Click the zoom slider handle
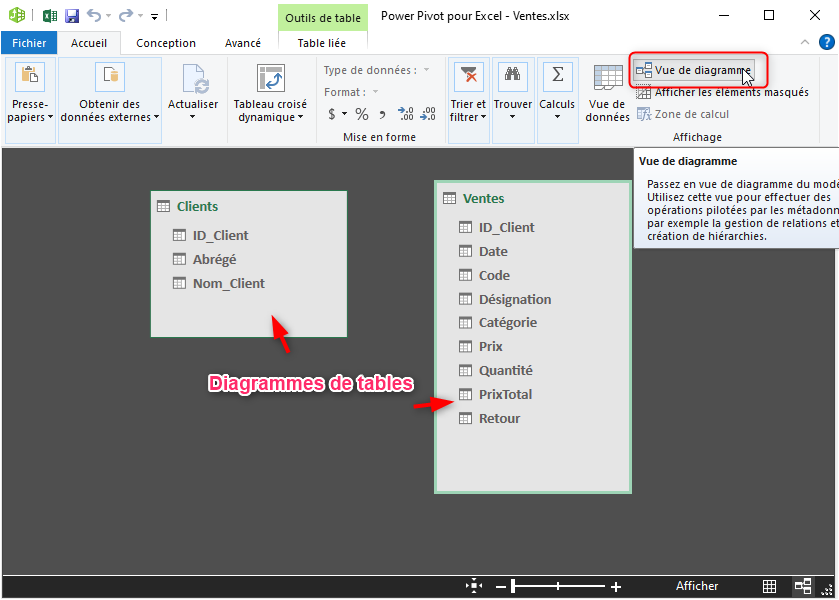The height and width of the screenshot is (600, 839). tap(514, 587)
